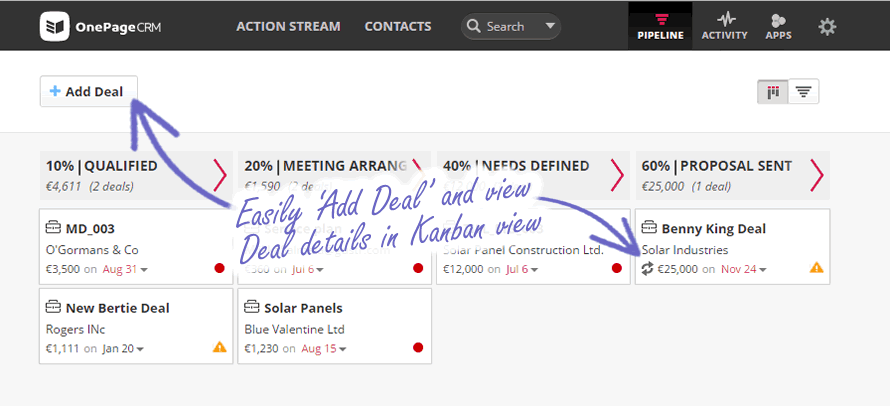
Task: Open the Aug 15 date dropdown
Action: pos(324,349)
